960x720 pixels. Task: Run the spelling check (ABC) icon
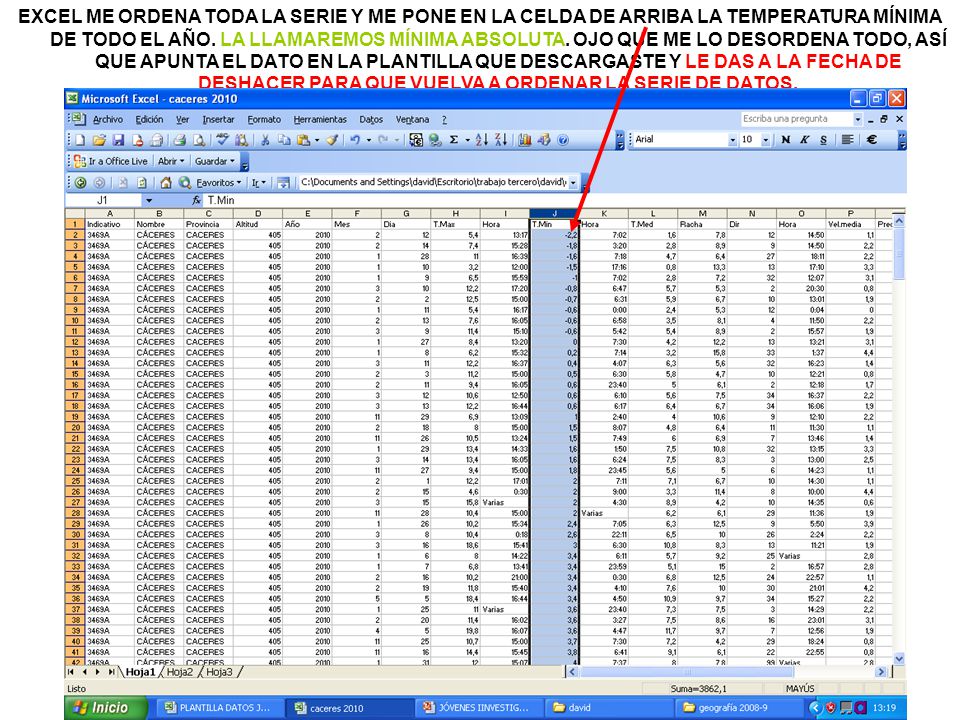pyautogui.click(x=222, y=140)
